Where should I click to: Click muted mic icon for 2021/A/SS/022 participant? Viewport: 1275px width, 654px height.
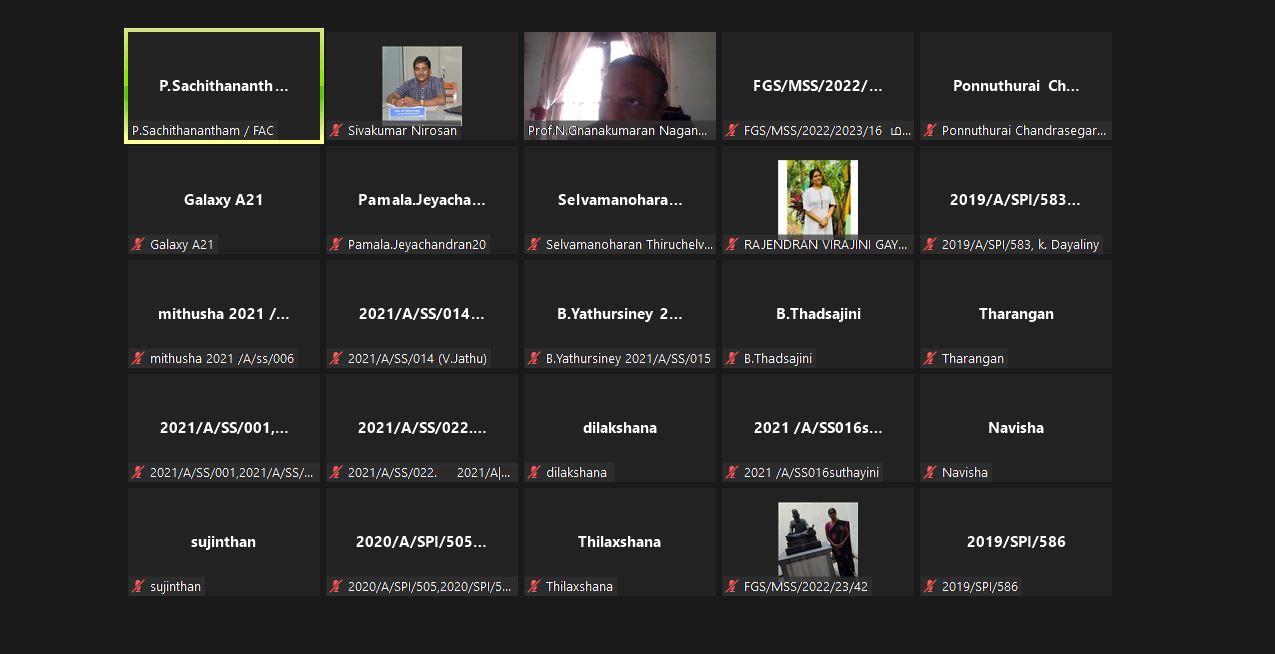(337, 473)
